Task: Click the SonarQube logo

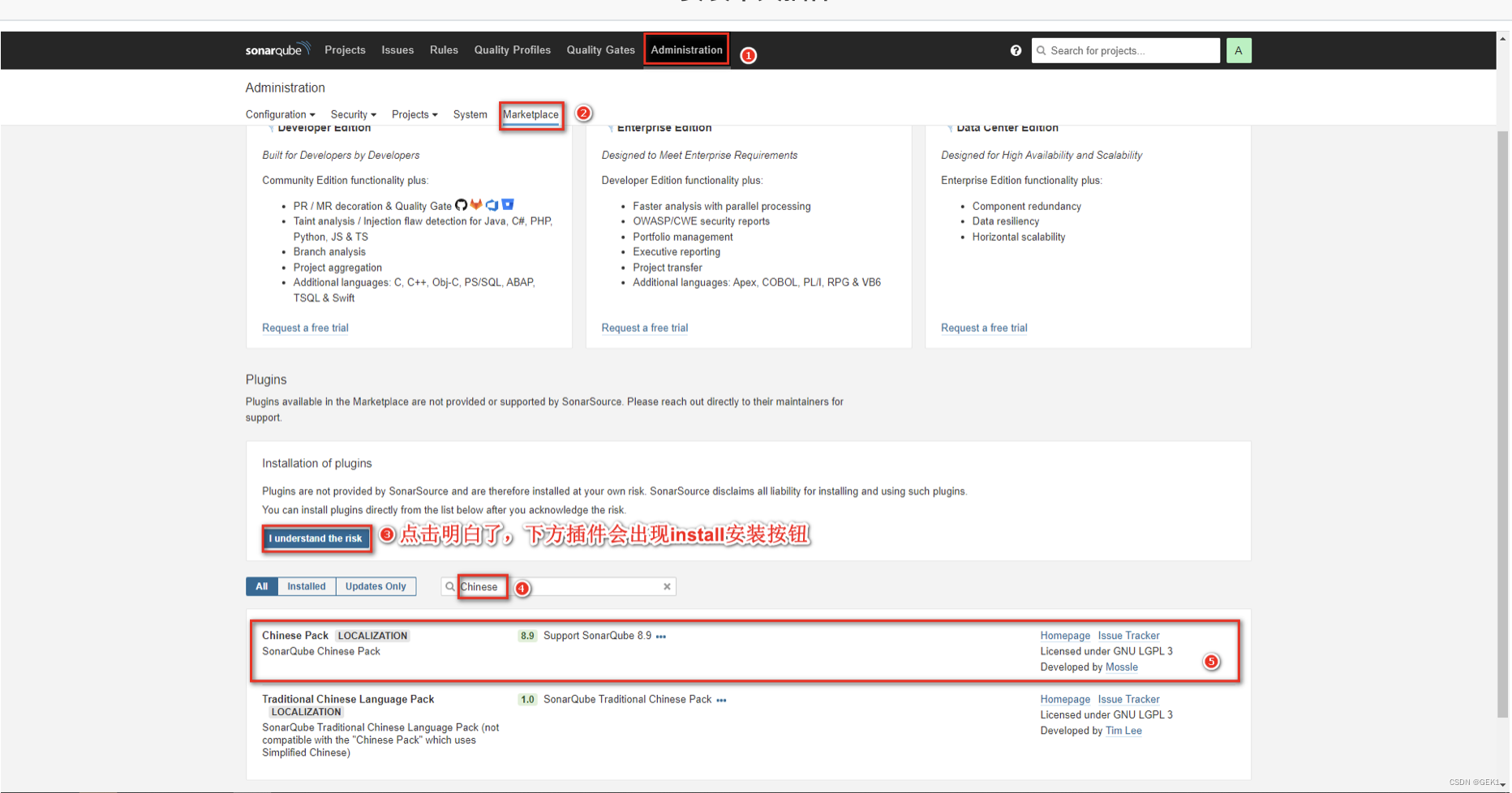Action: coord(277,49)
